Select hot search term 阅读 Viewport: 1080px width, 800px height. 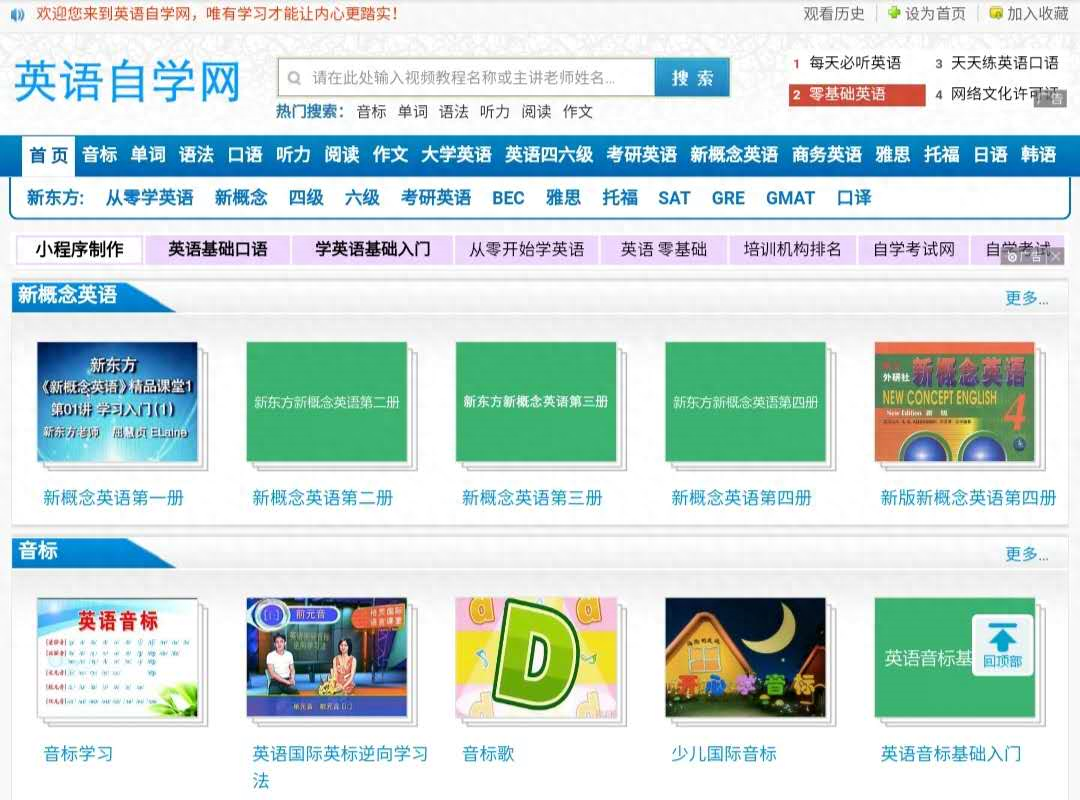[536, 112]
